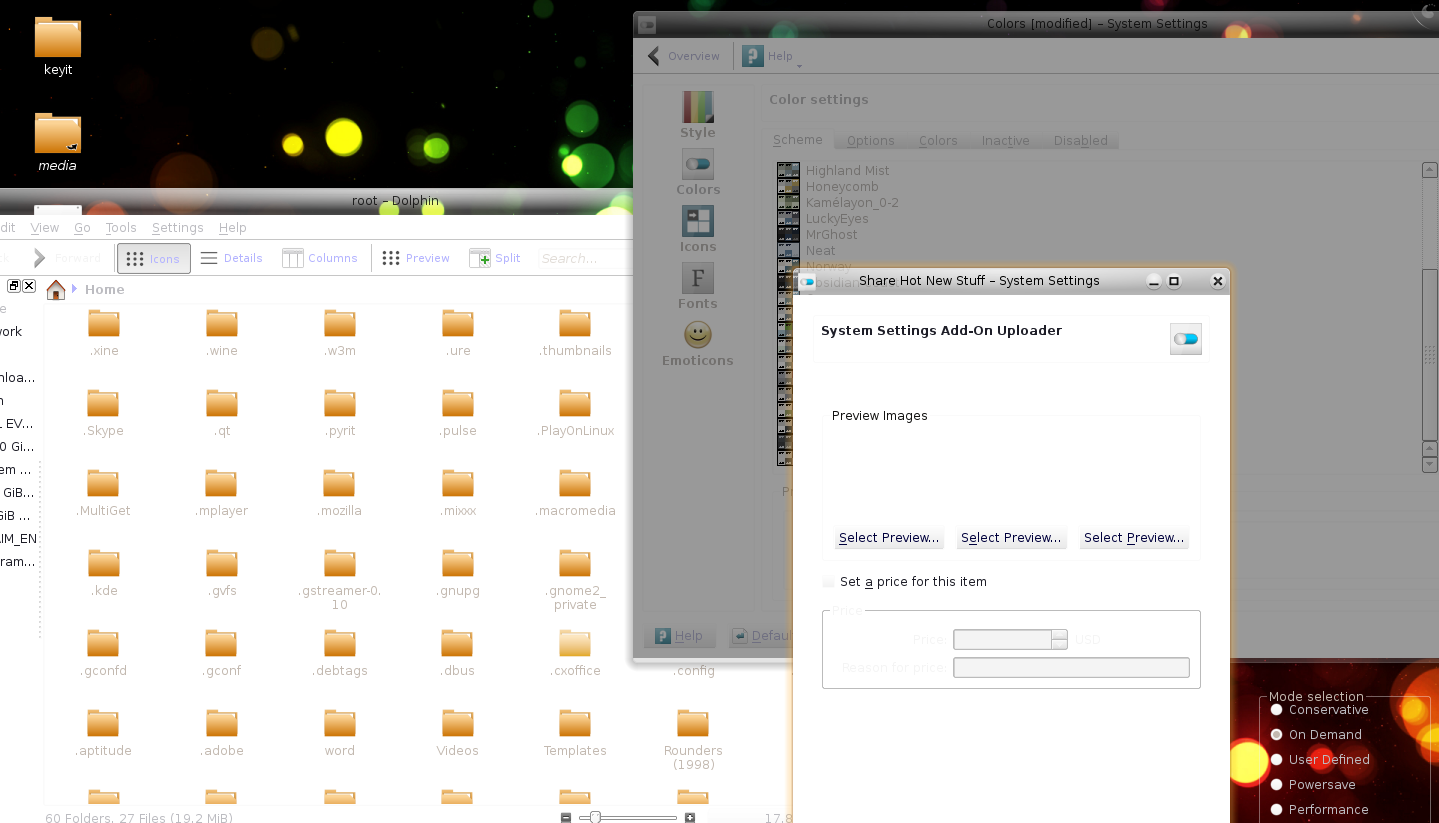
Task: Click the first Select Preview button
Action: [x=888, y=538]
